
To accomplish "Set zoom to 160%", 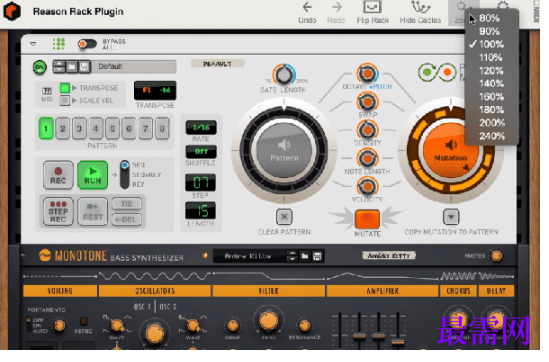I will [x=491, y=97].
